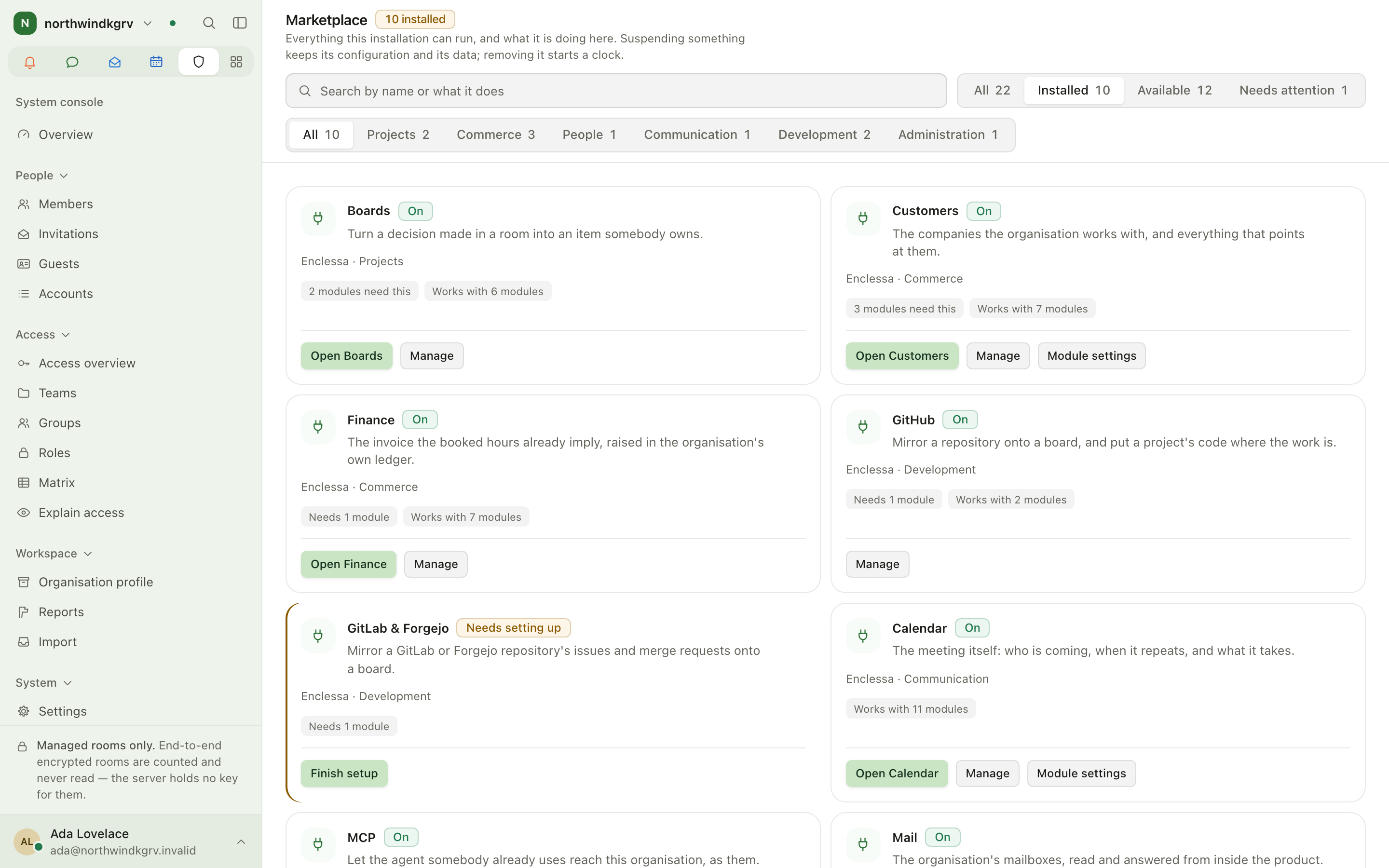Open Groups in sidebar

[x=131, y=422]
